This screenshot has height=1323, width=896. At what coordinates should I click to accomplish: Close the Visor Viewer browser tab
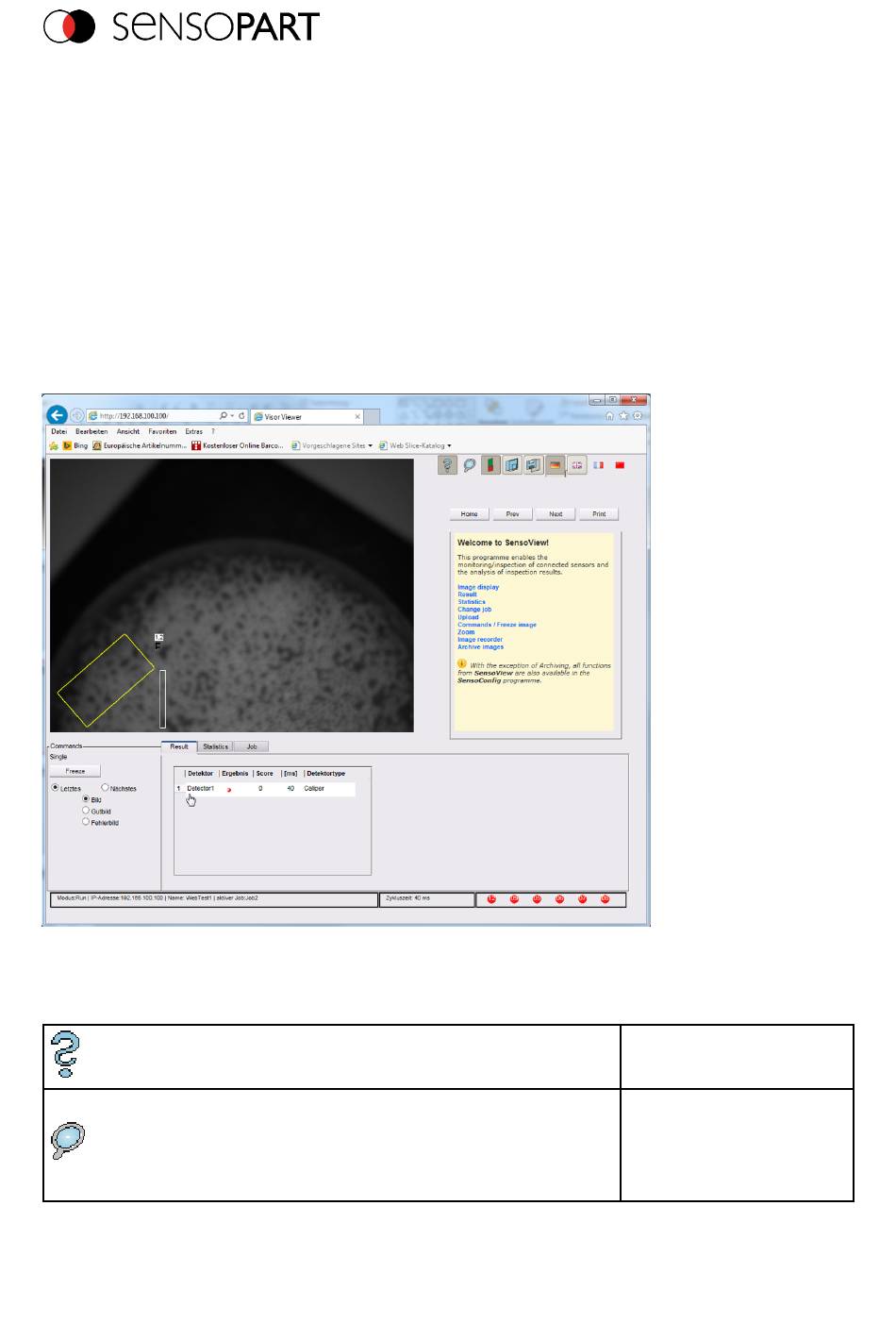point(357,416)
